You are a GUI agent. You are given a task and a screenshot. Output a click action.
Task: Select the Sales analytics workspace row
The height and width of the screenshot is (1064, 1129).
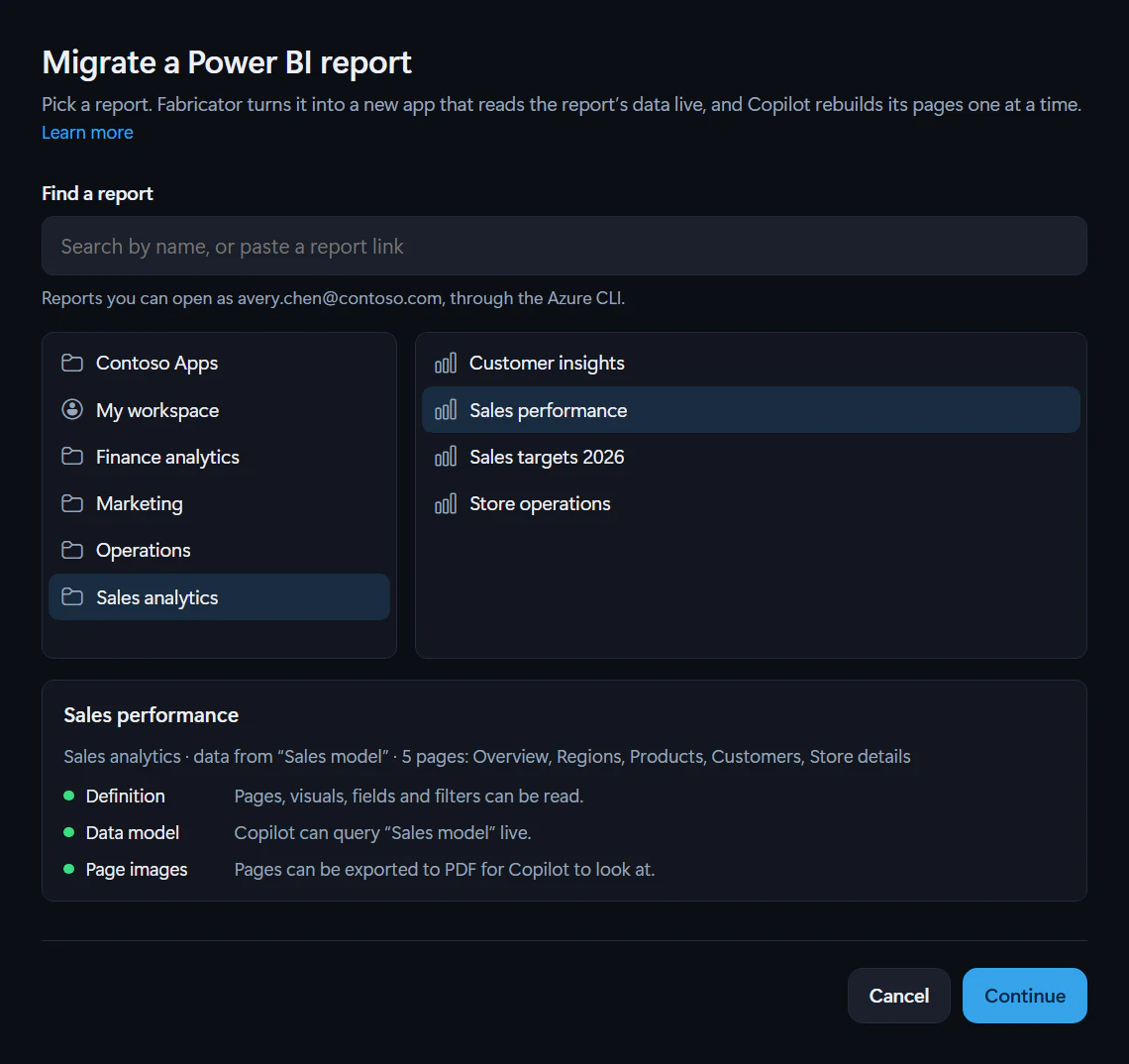(x=219, y=597)
